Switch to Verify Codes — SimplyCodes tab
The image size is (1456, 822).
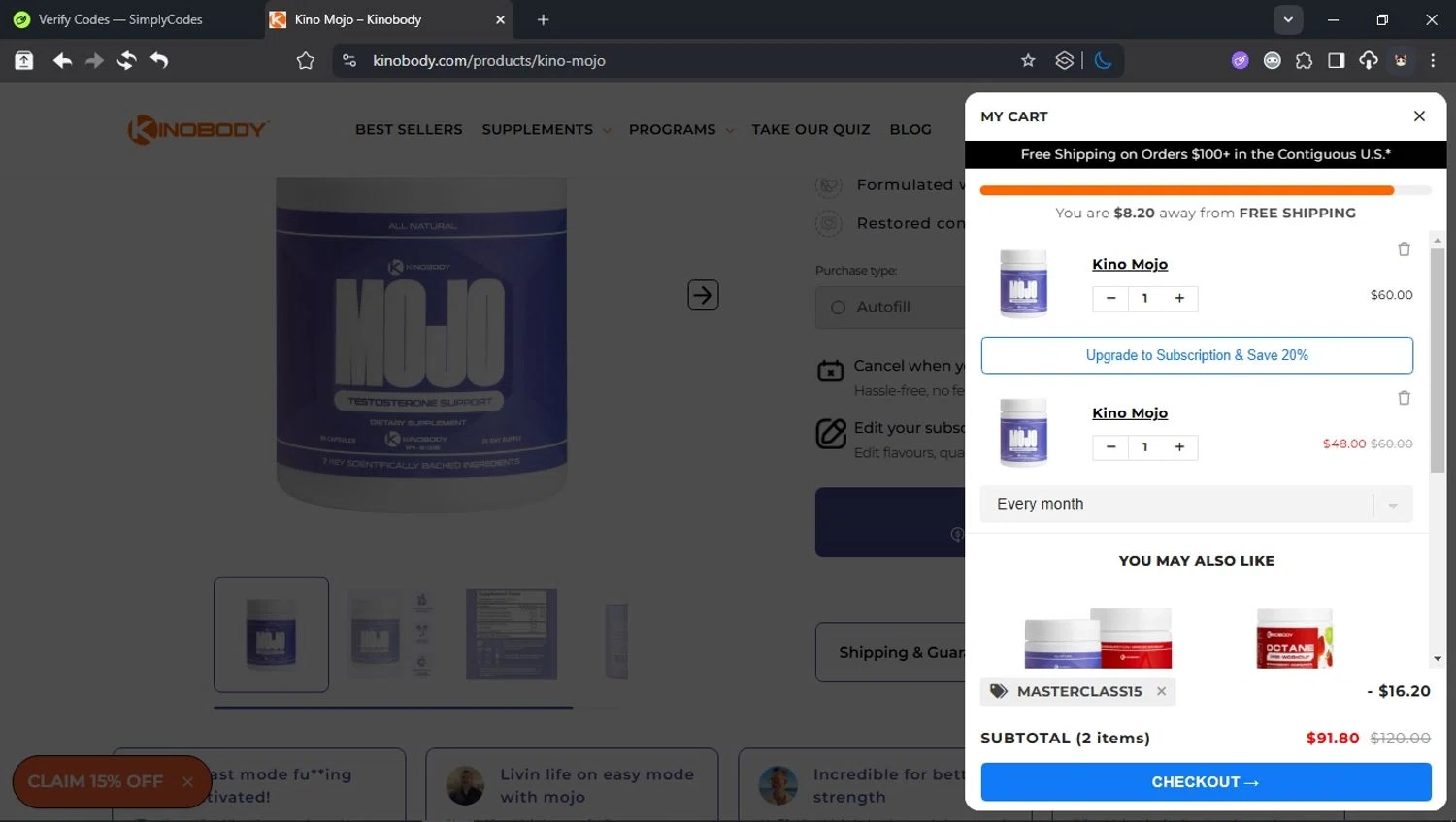(120, 19)
